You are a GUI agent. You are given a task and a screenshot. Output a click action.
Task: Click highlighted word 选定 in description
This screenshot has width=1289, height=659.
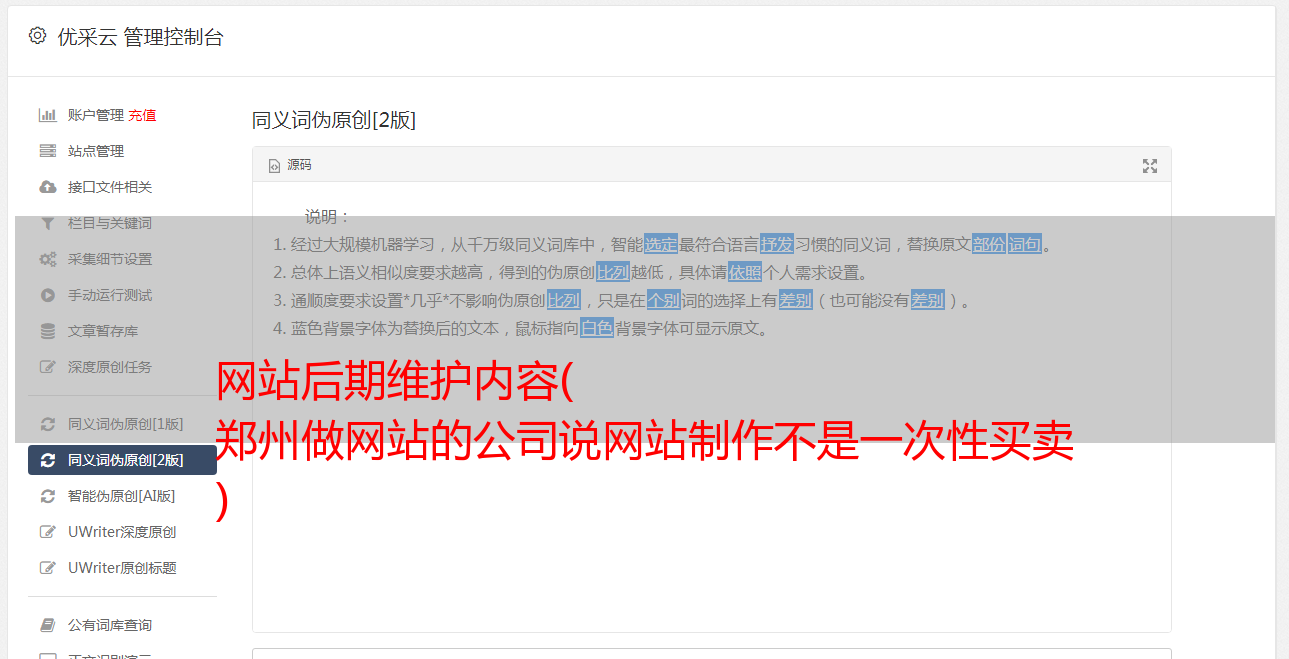(661, 244)
